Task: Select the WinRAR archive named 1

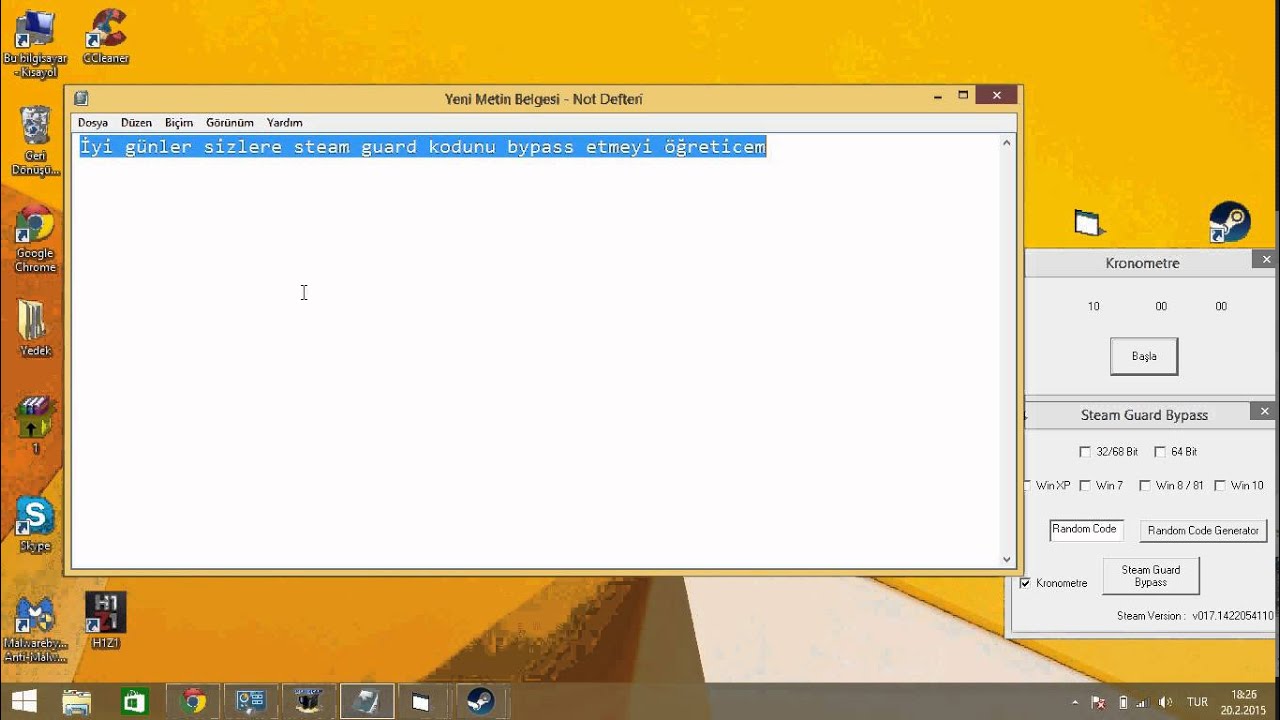Action: (35, 425)
